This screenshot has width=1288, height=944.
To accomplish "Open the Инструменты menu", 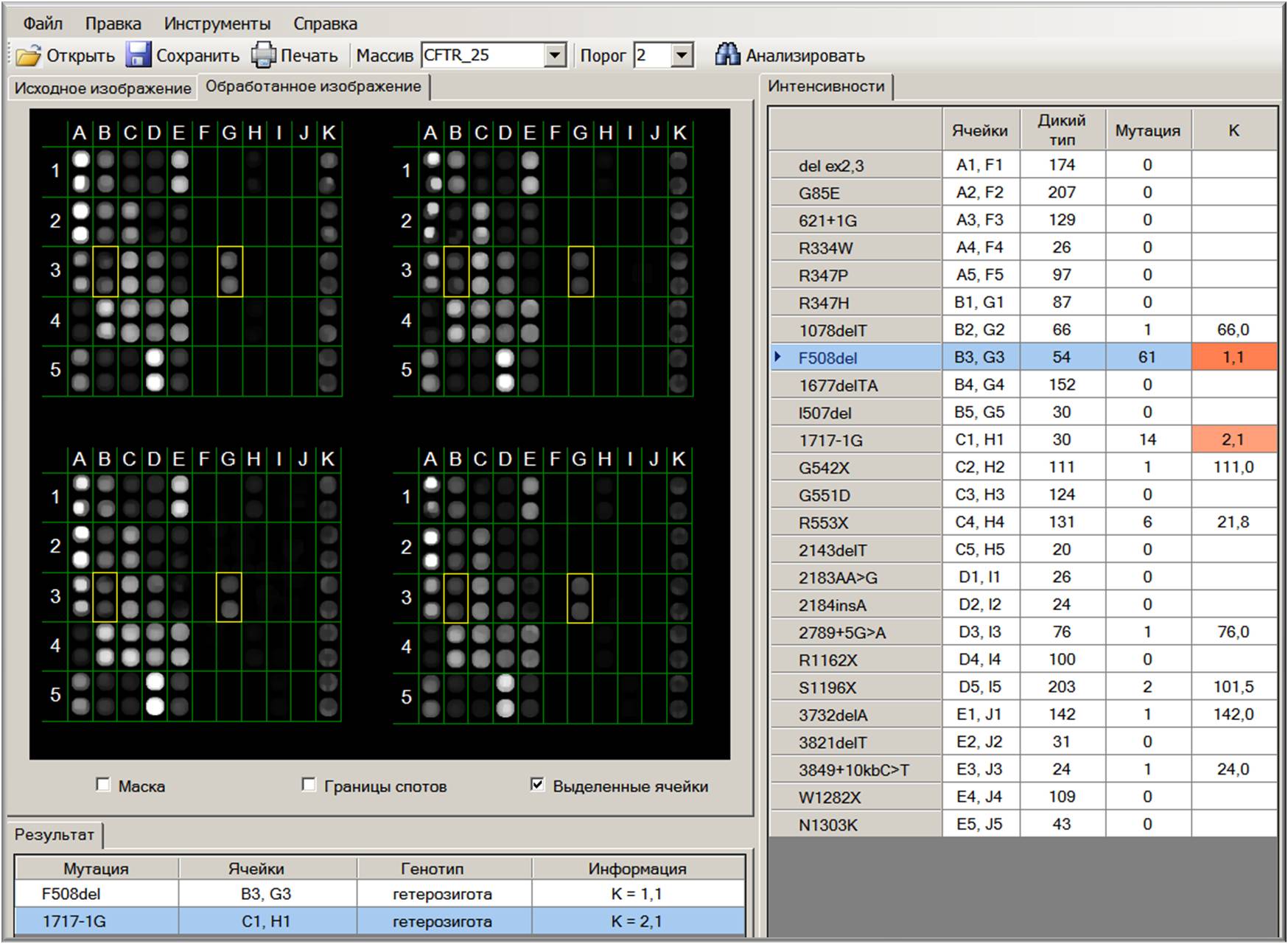I will tap(217, 24).
